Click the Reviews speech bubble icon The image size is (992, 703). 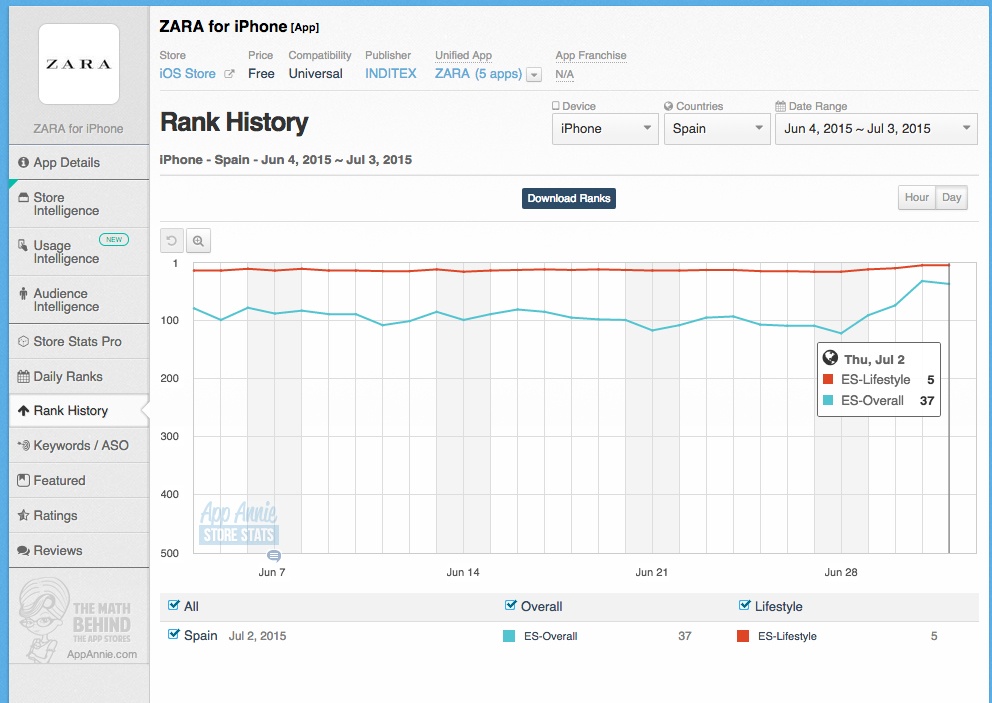[23, 551]
